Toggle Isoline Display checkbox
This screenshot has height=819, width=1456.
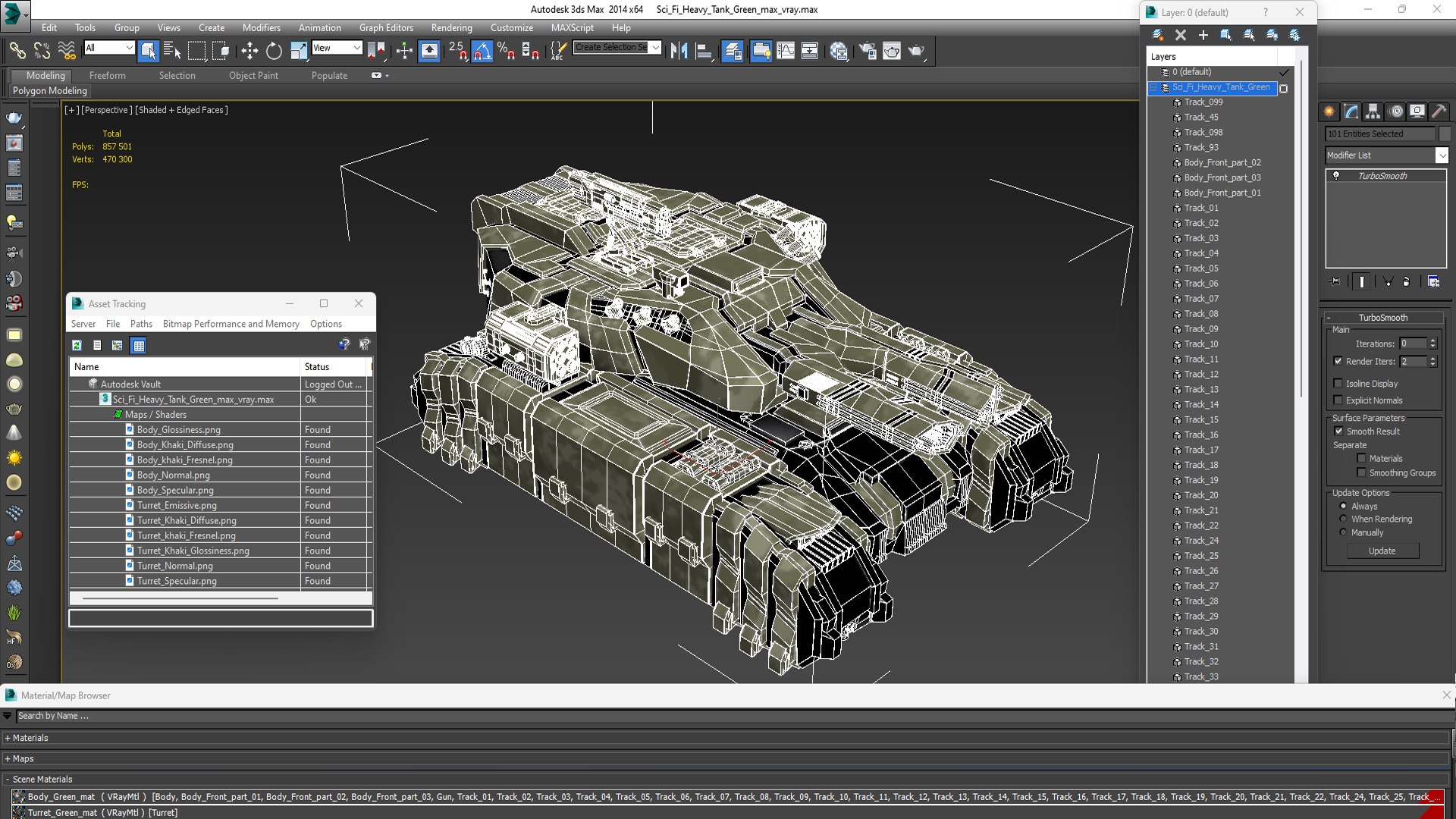1338,383
